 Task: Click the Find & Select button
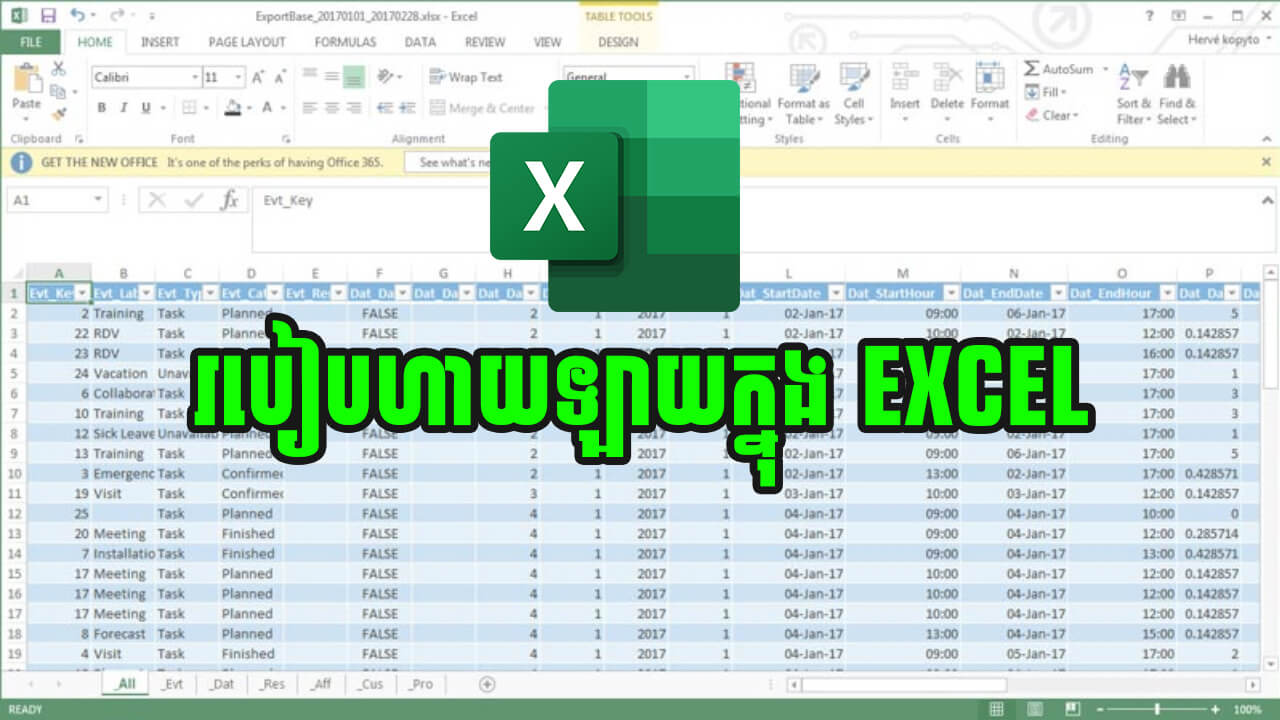tap(1176, 96)
